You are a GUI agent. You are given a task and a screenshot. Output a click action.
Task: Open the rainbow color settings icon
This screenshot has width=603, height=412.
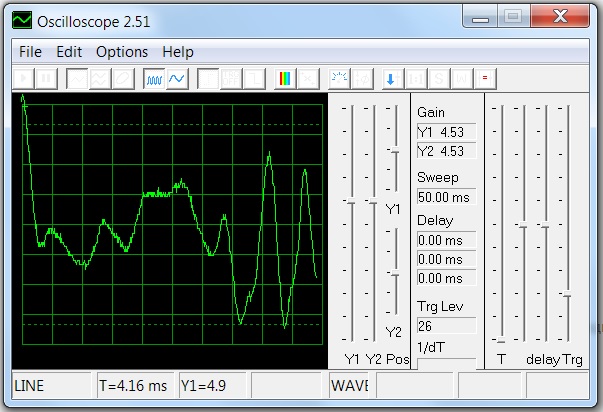click(285, 78)
